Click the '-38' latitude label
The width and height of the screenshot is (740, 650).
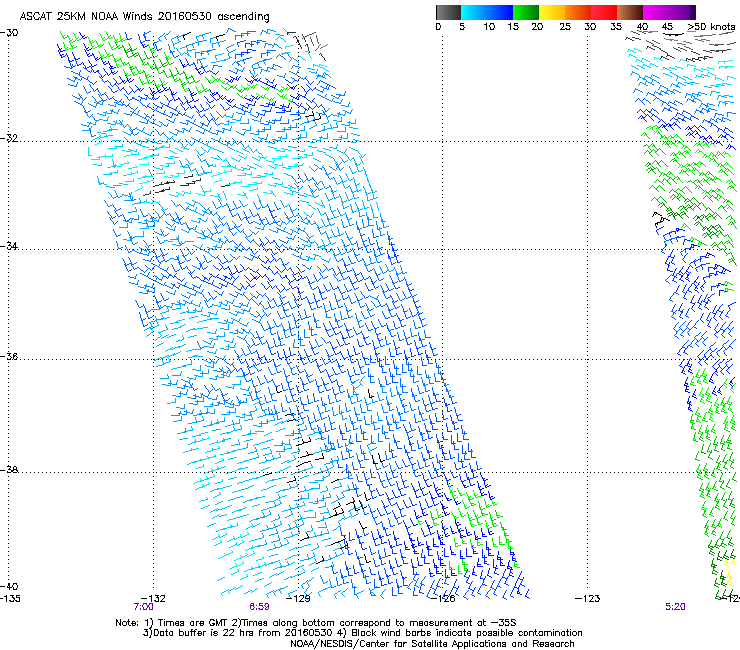coord(9,470)
